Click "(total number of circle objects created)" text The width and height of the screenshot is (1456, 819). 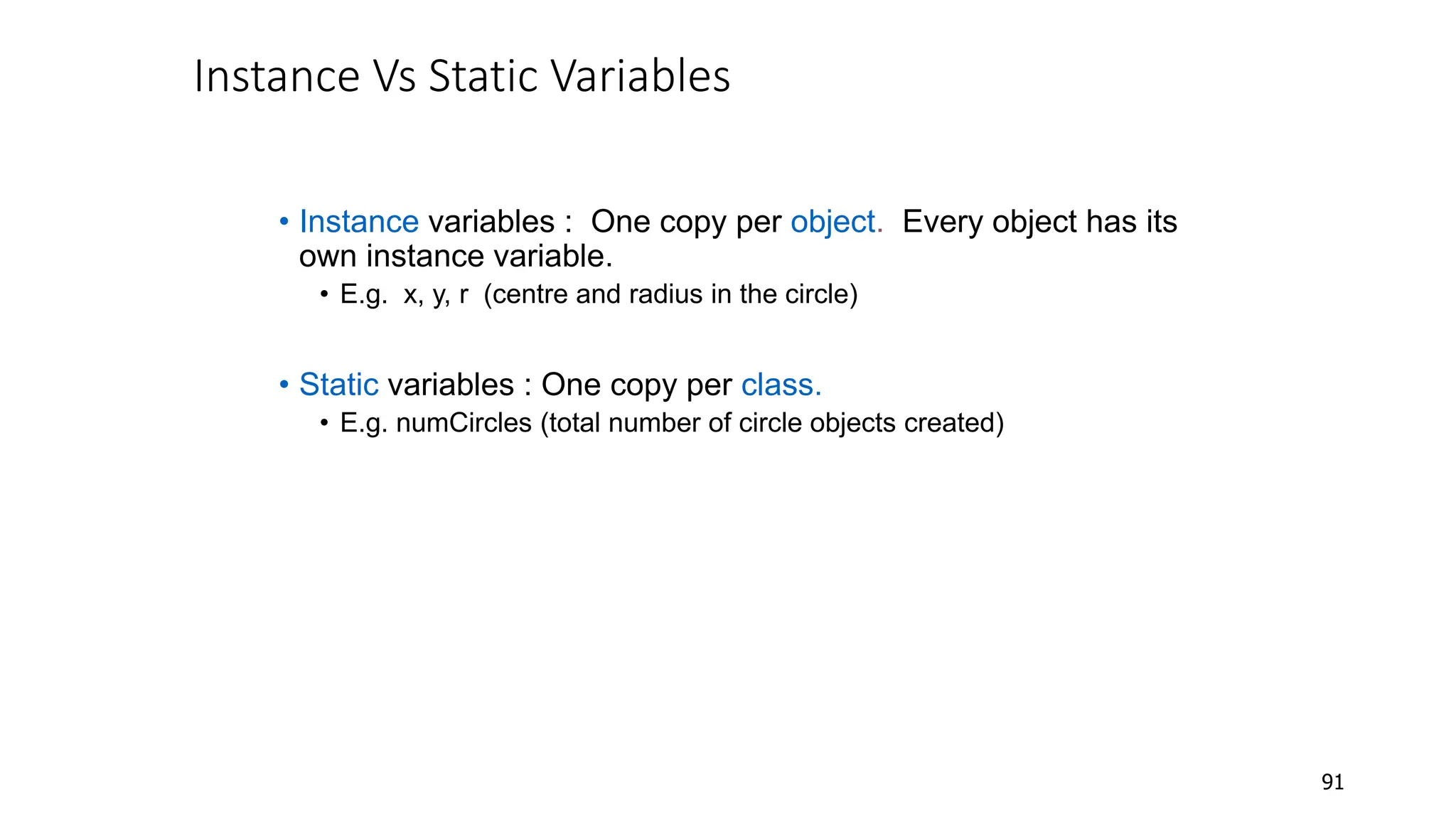(771, 423)
